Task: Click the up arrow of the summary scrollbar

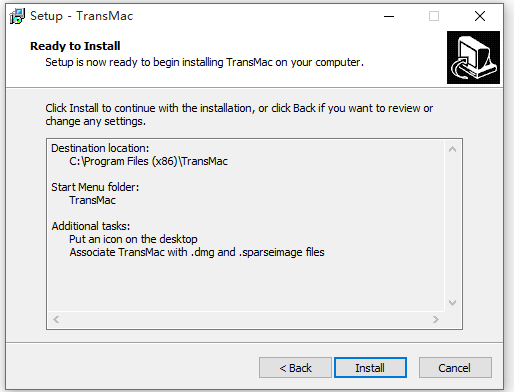Action: [452, 149]
